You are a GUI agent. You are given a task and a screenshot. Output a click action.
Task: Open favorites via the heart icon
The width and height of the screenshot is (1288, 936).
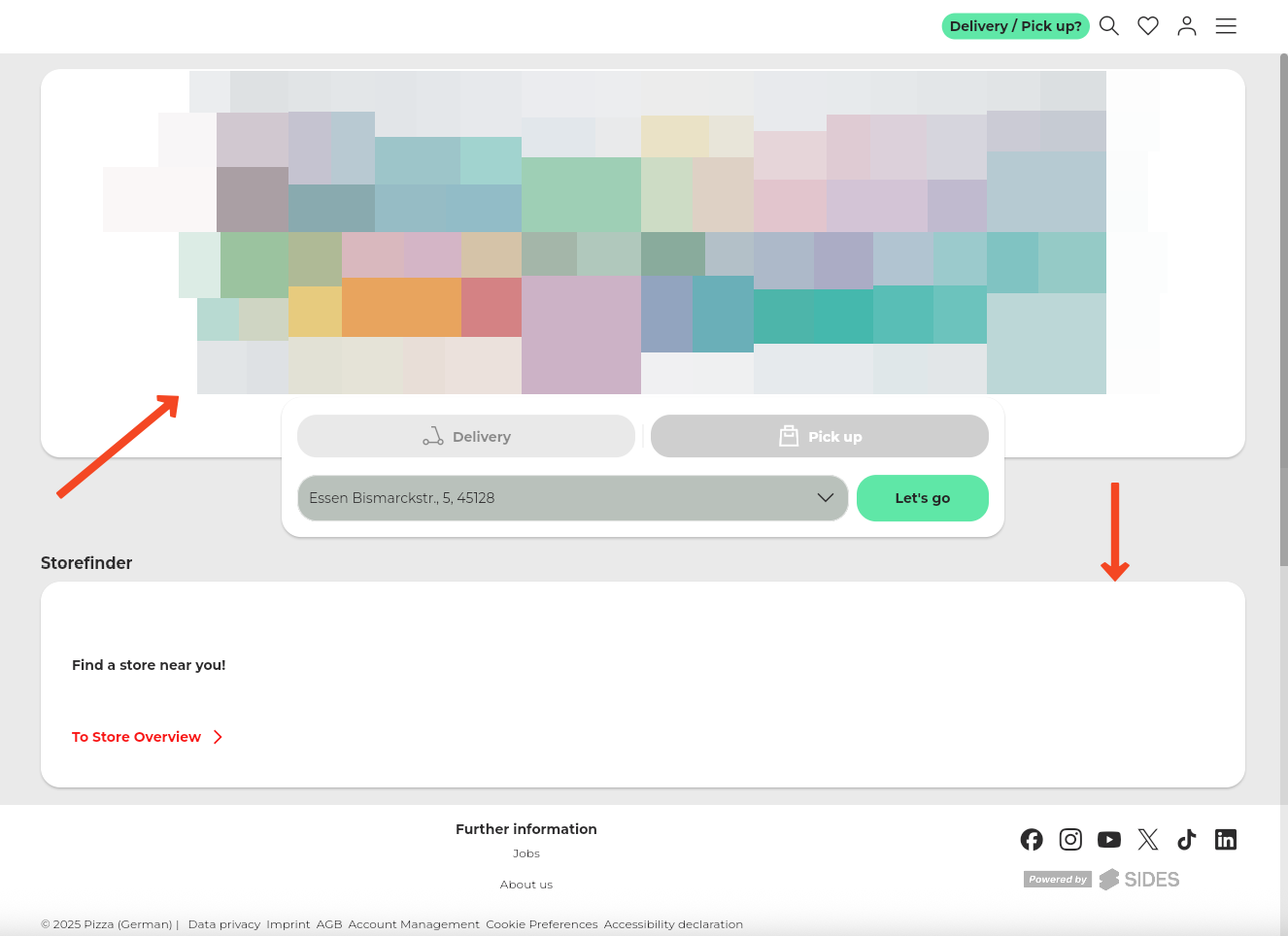[1148, 26]
